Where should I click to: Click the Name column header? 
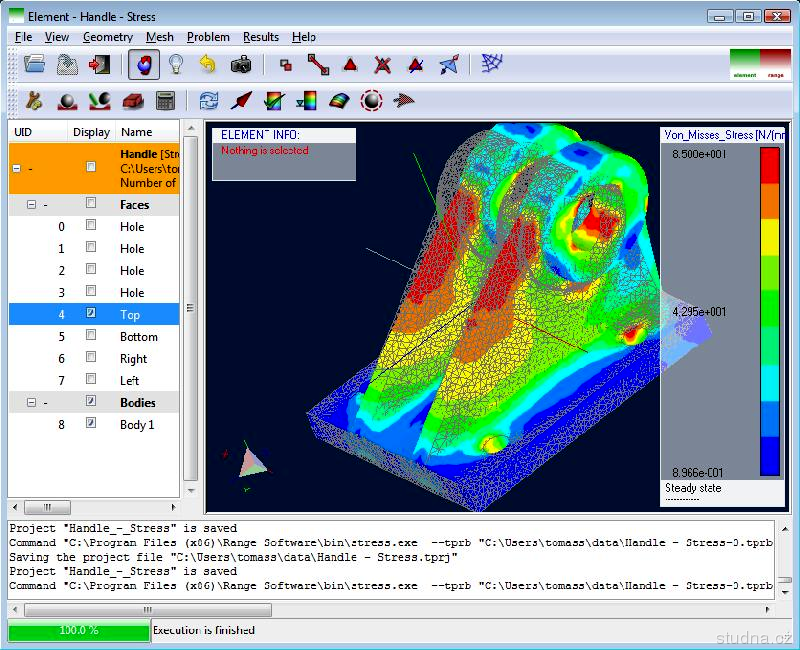[136, 132]
